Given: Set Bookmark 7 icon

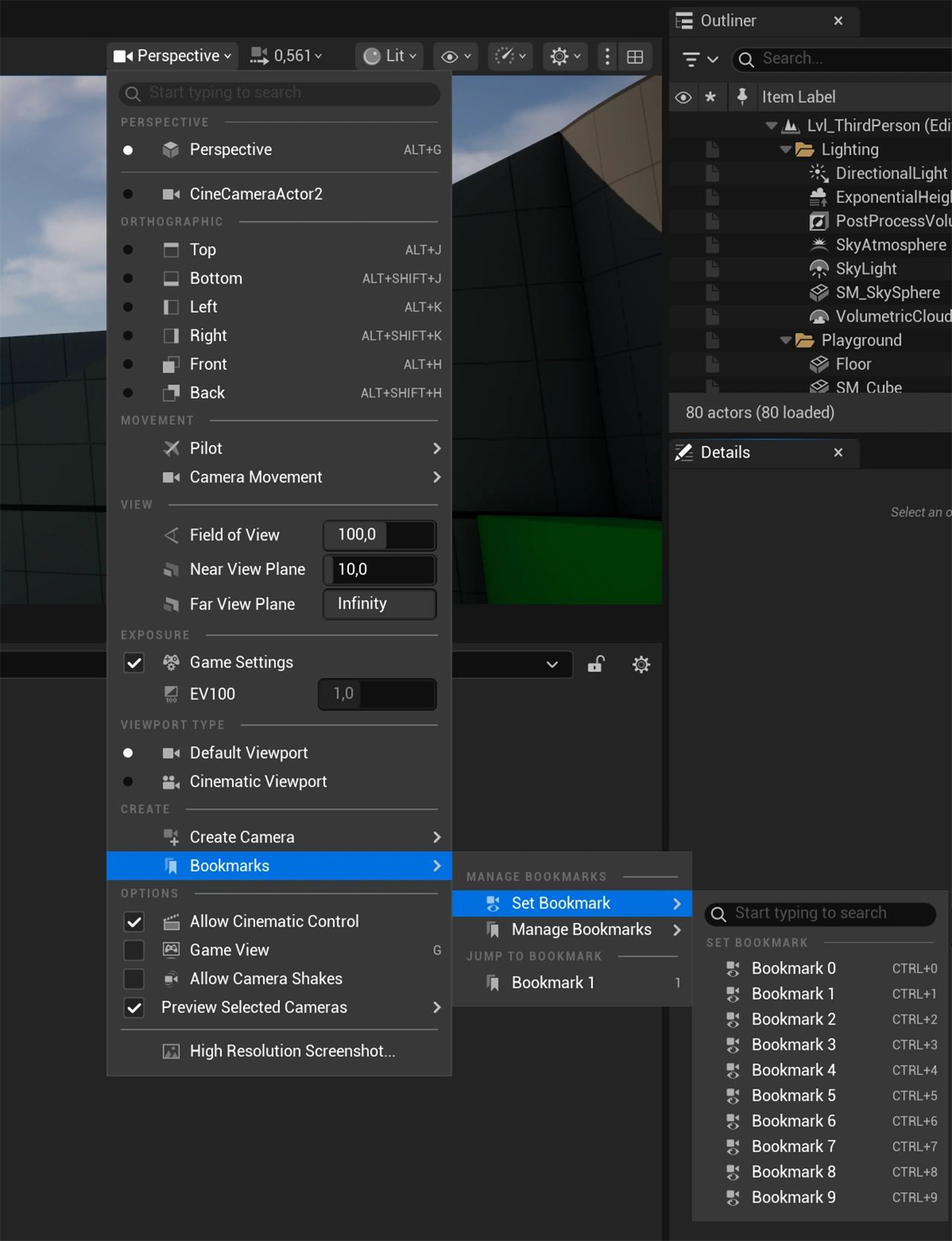Looking at the screenshot, I should point(733,1147).
